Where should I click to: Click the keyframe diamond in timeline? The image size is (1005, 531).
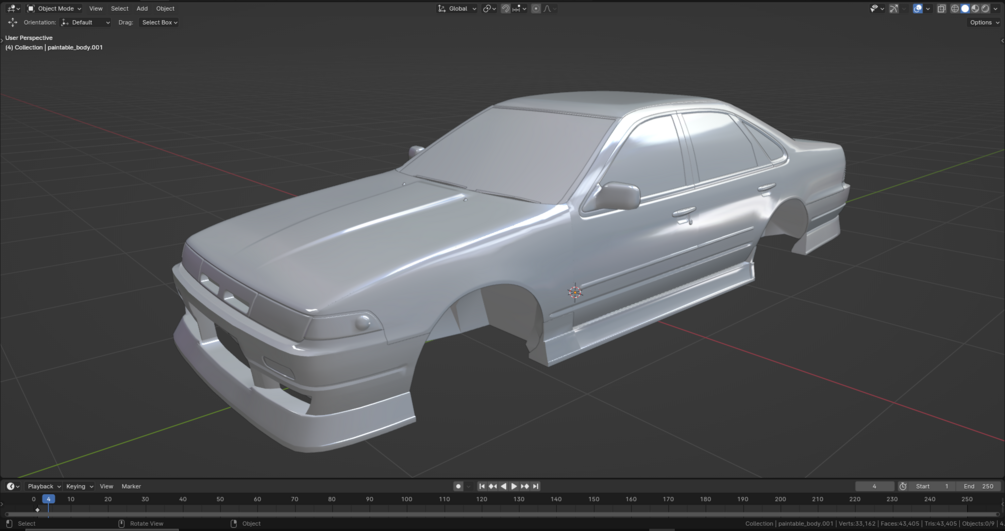(37, 510)
